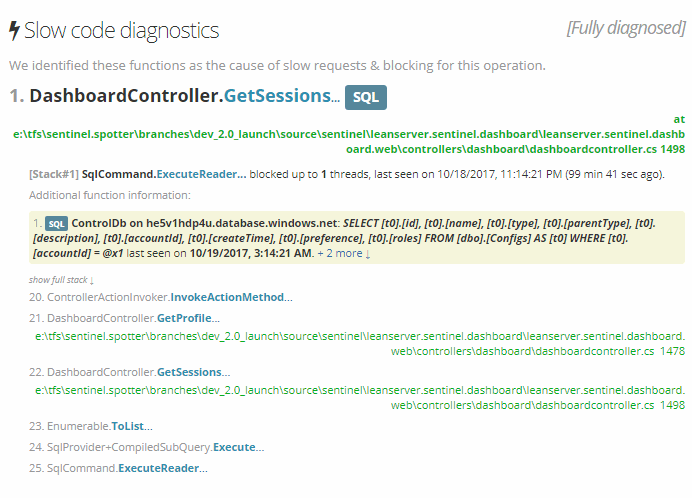692x498 pixels.
Task: Click the ControlDb SQL query text block
Action: (357, 238)
